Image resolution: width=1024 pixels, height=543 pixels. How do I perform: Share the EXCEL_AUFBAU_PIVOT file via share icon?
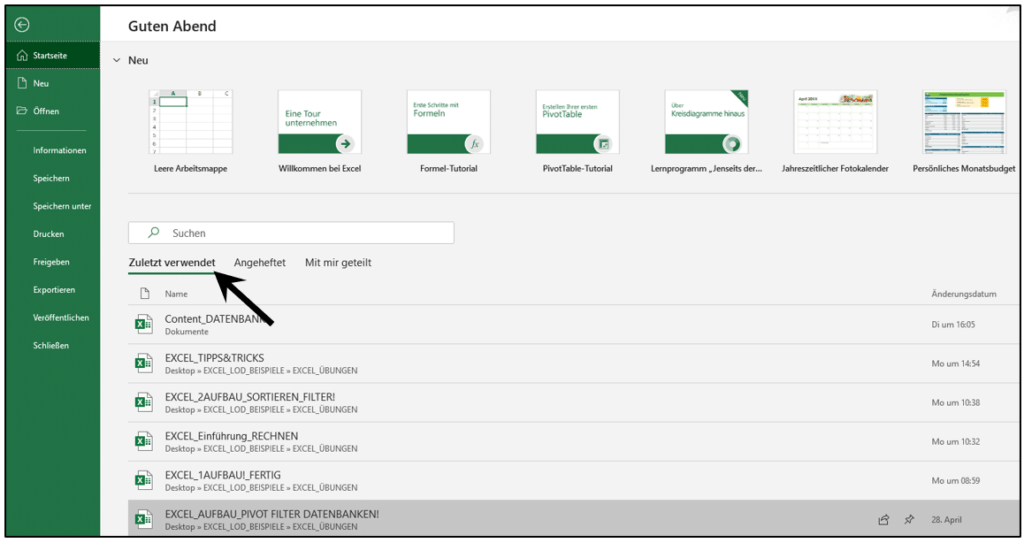884,520
